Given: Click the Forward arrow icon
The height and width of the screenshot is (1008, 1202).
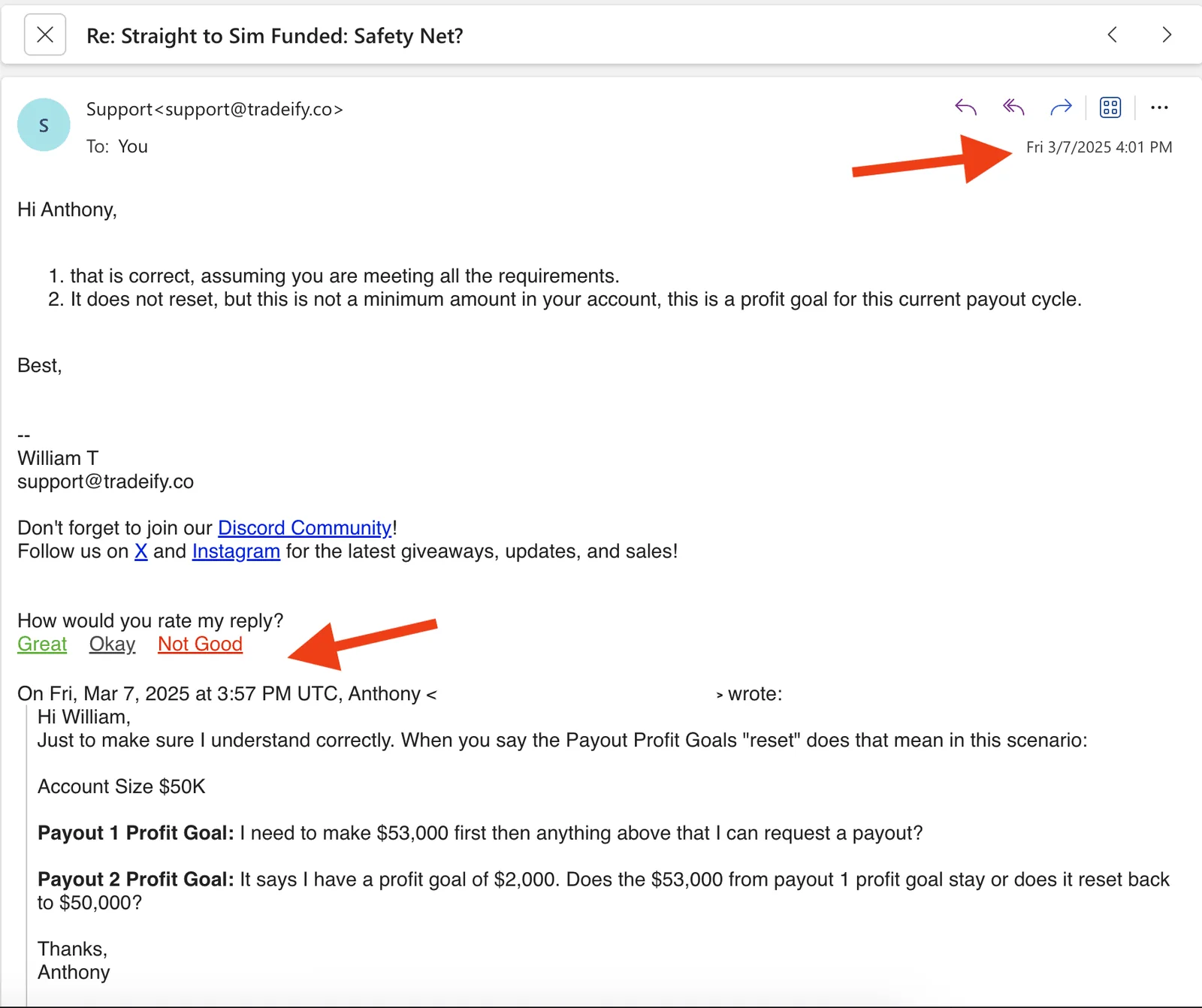Looking at the screenshot, I should pyautogui.click(x=1061, y=107).
